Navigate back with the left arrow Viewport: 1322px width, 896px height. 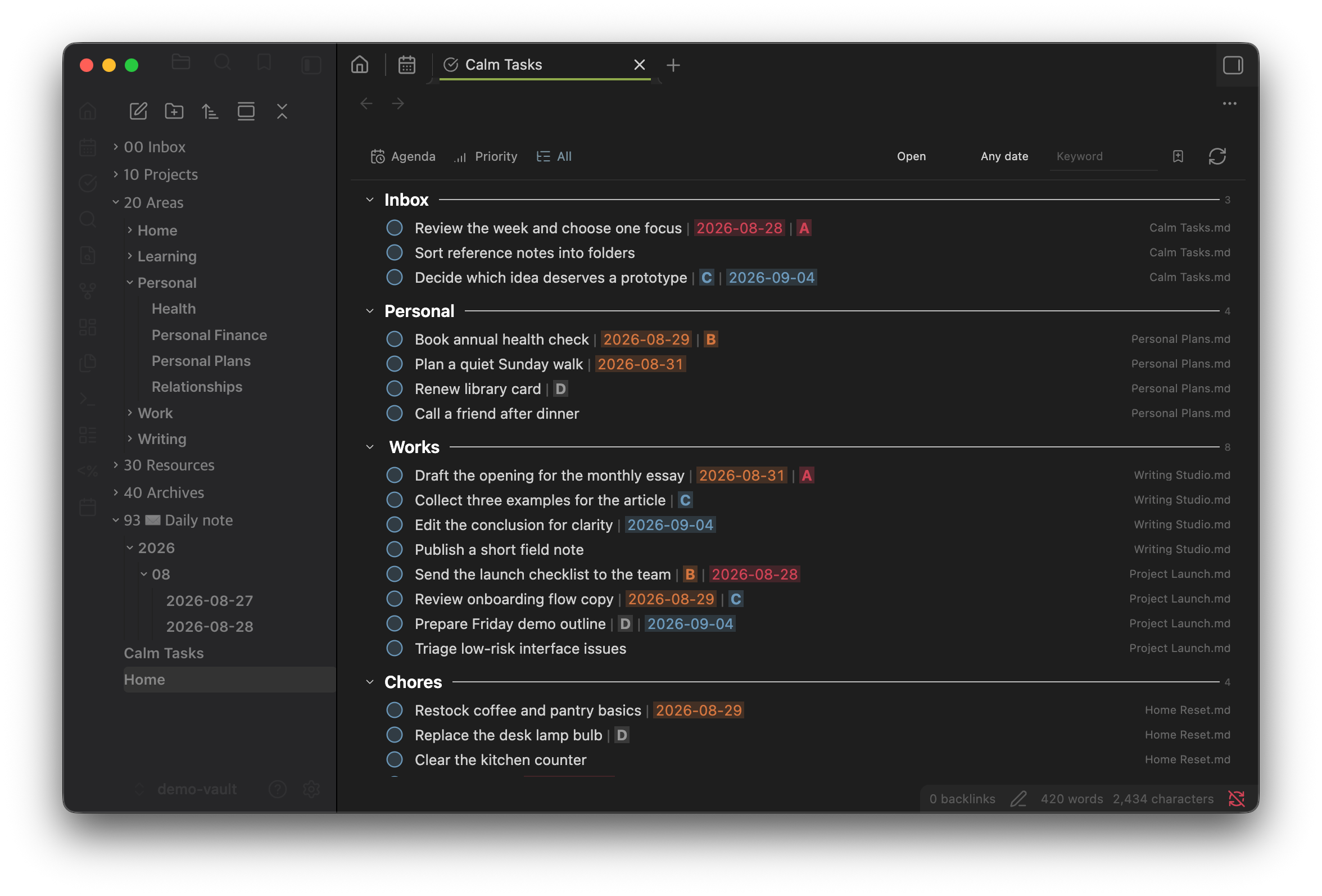(x=366, y=103)
